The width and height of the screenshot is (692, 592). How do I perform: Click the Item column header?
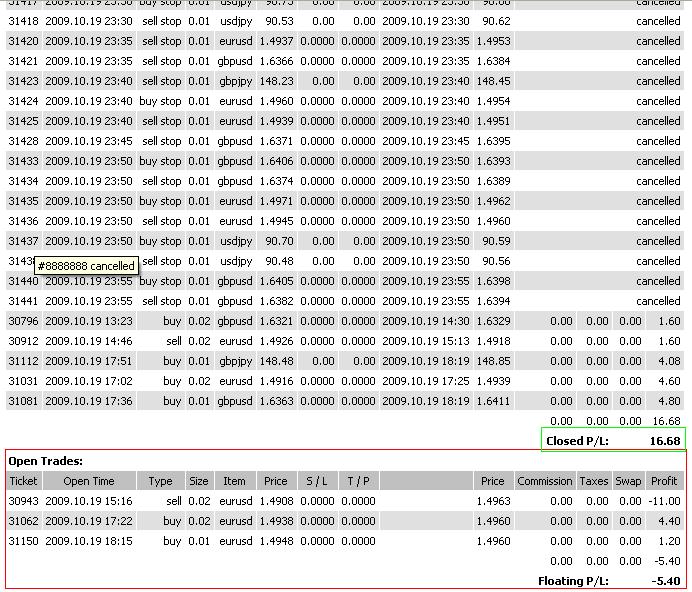click(x=234, y=481)
